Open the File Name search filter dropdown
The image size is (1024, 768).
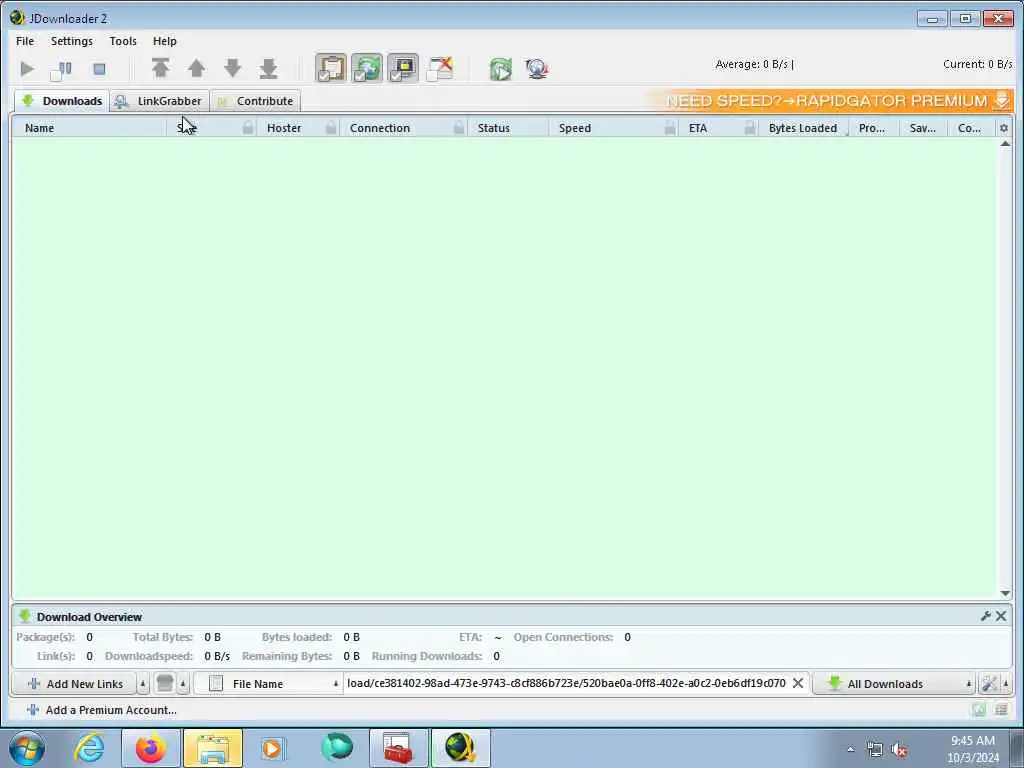click(x=268, y=684)
